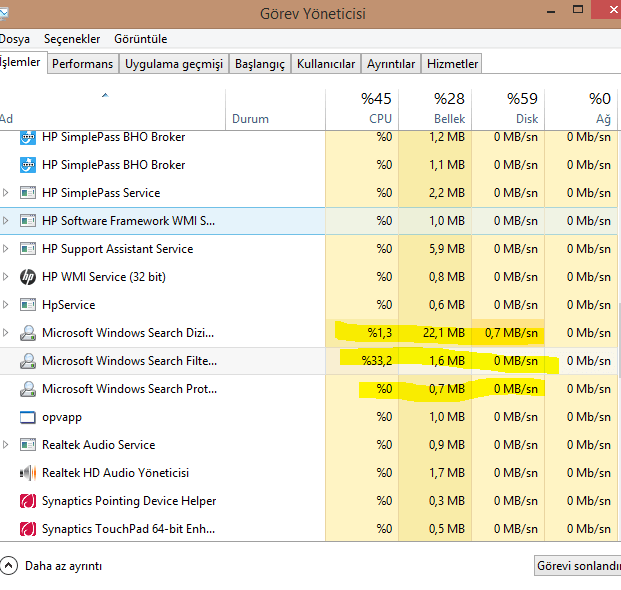Expand the HP SimplePass Service group

click(5, 193)
